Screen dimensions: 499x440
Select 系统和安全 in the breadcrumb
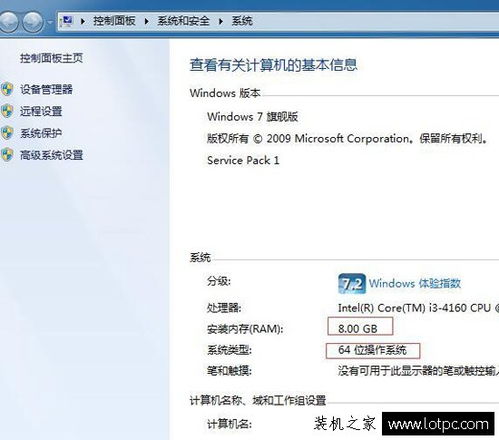[183, 21]
